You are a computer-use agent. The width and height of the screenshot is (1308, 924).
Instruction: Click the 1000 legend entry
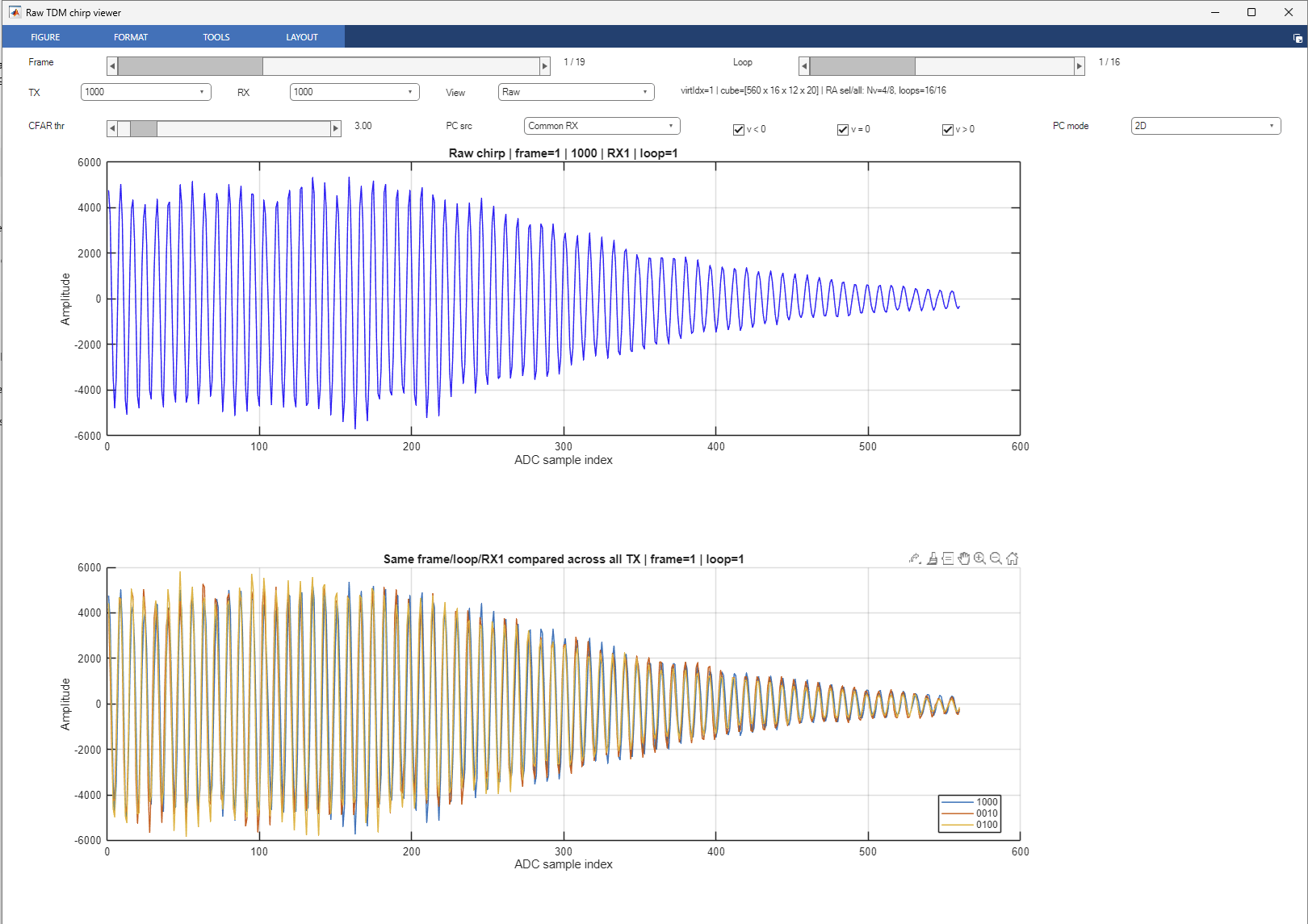pyautogui.click(x=970, y=802)
